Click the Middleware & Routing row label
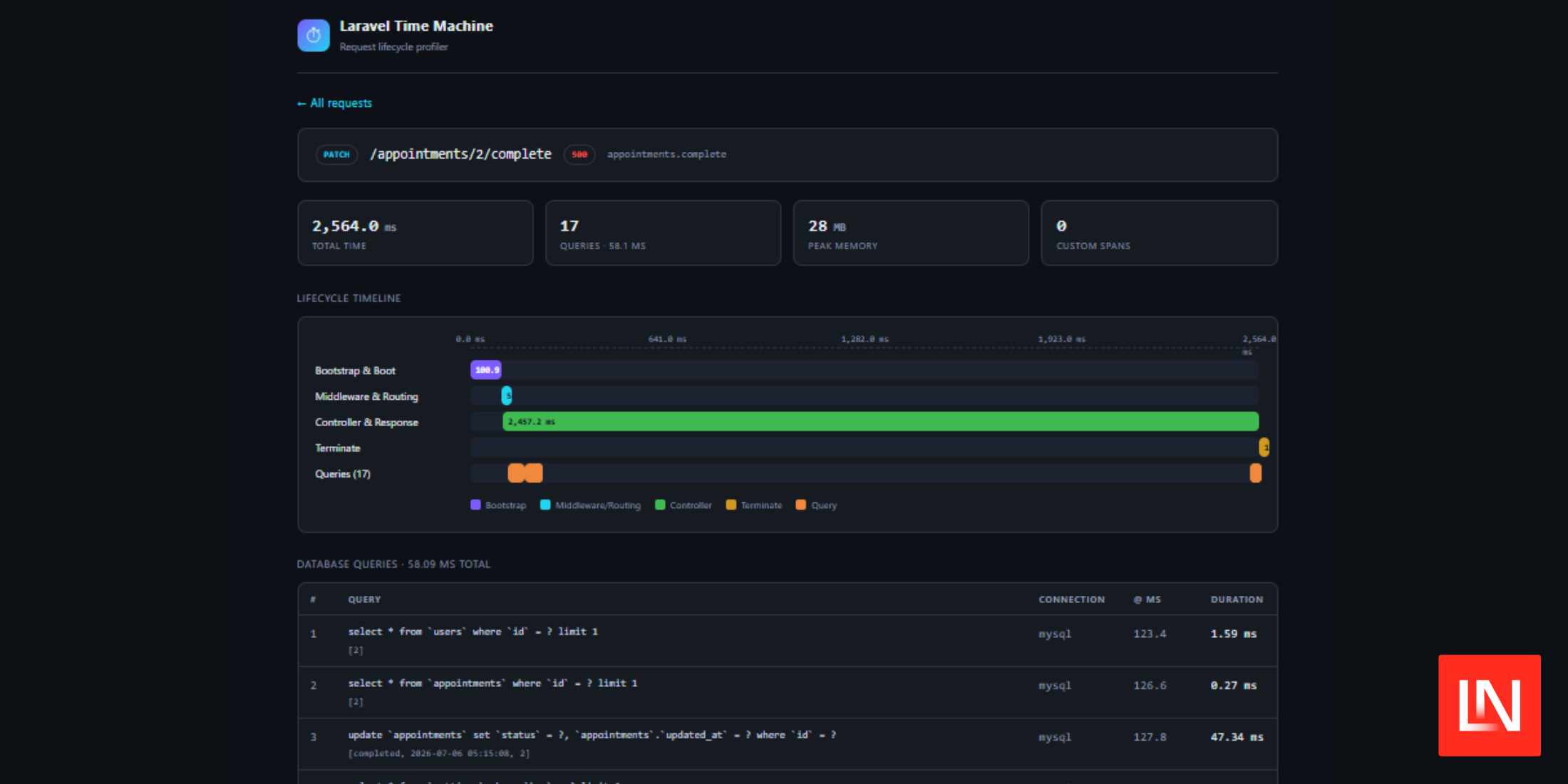 (x=366, y=396)
